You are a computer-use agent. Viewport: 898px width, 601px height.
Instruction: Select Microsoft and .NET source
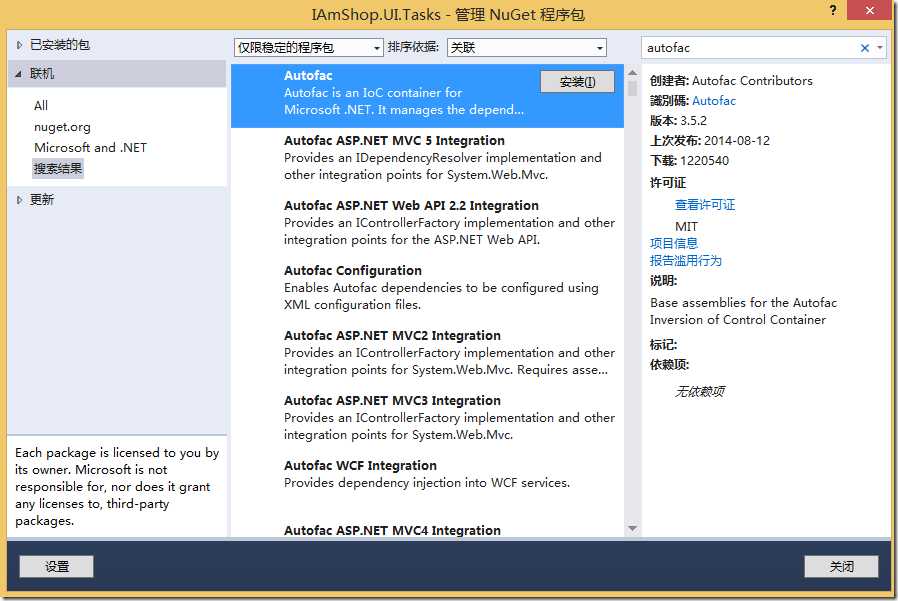click(90, 147)
